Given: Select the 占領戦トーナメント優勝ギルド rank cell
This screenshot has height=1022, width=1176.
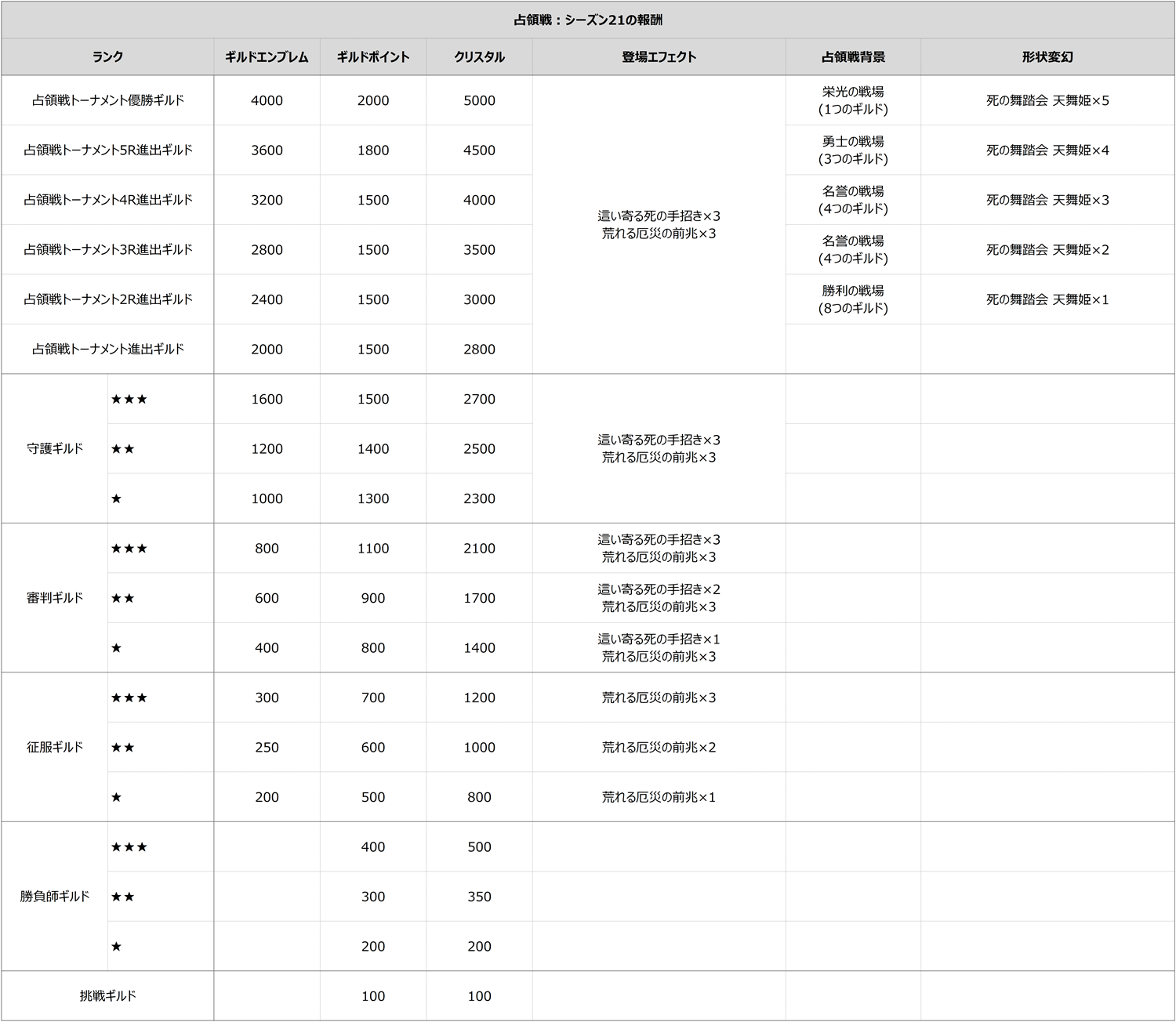Looking at the screenshot, I should 107,100.
